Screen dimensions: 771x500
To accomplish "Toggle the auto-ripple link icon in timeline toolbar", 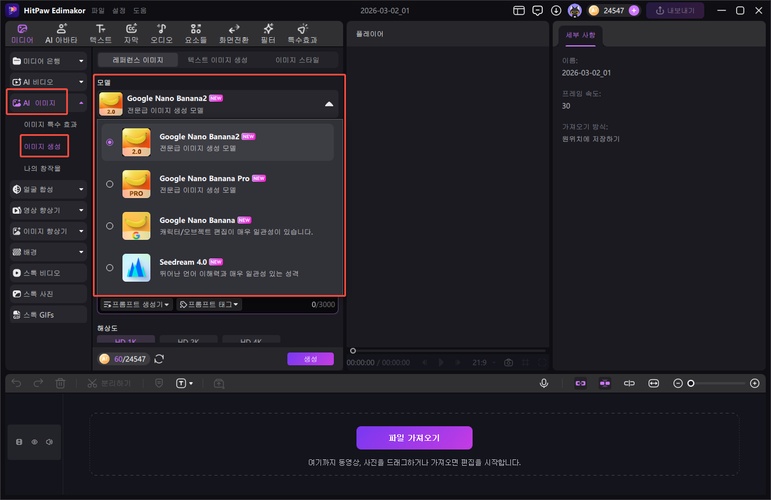I will (581, 383).
